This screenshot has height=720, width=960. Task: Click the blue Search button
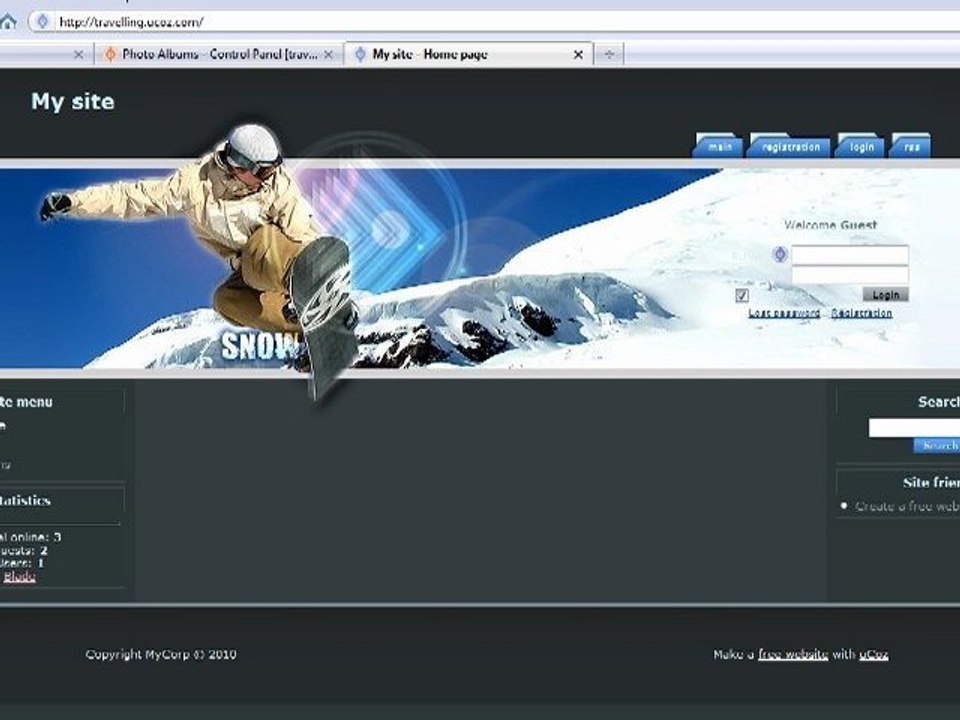pyautogui.click(x=937, y=446)
